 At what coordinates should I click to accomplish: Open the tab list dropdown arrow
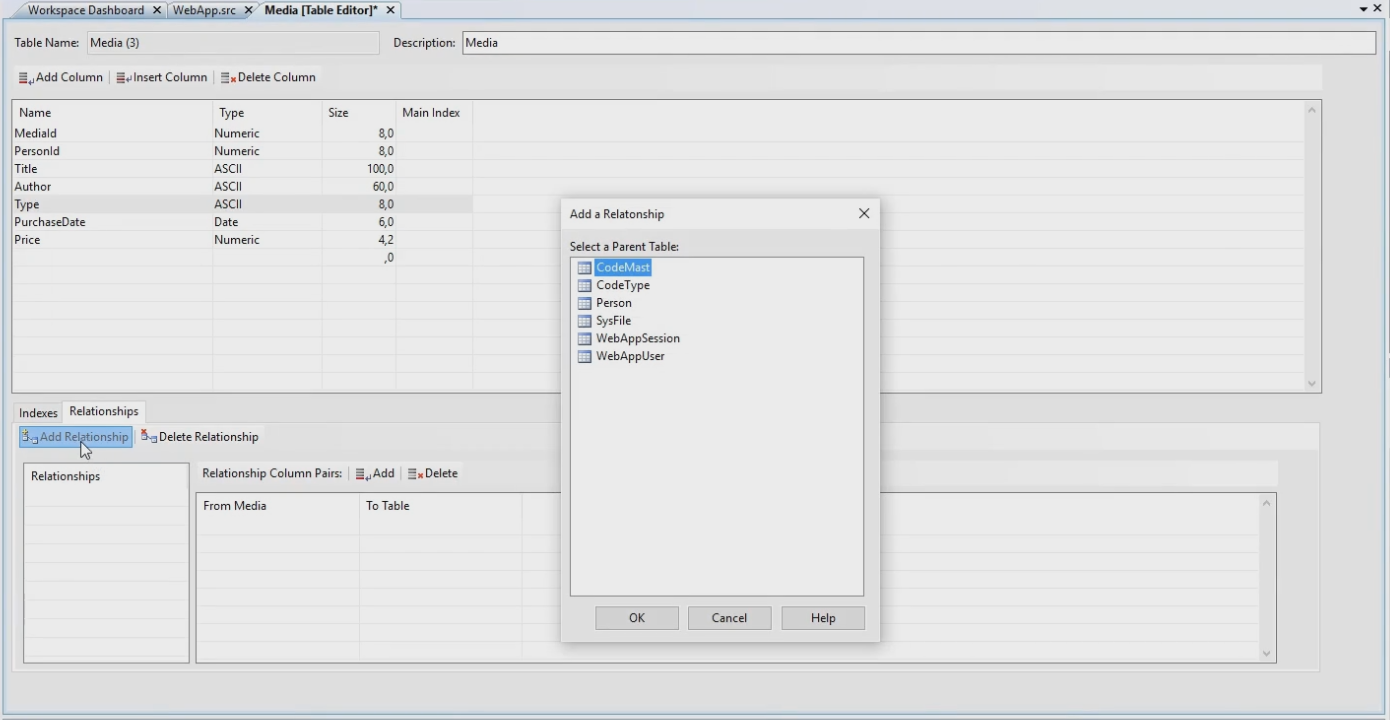click(1363, 9)
